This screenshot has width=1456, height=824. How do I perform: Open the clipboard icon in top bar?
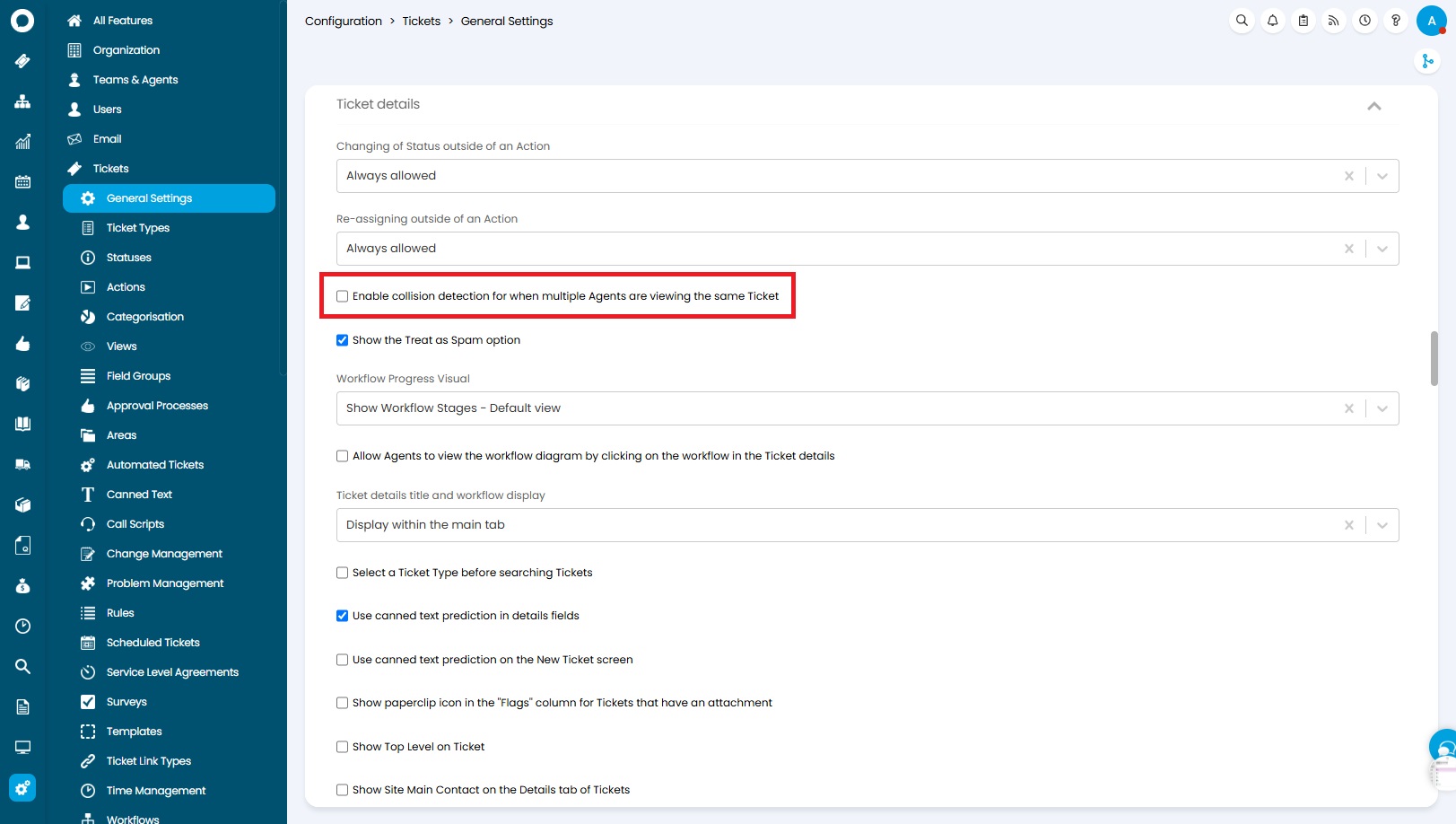[x=1303, y=21]
